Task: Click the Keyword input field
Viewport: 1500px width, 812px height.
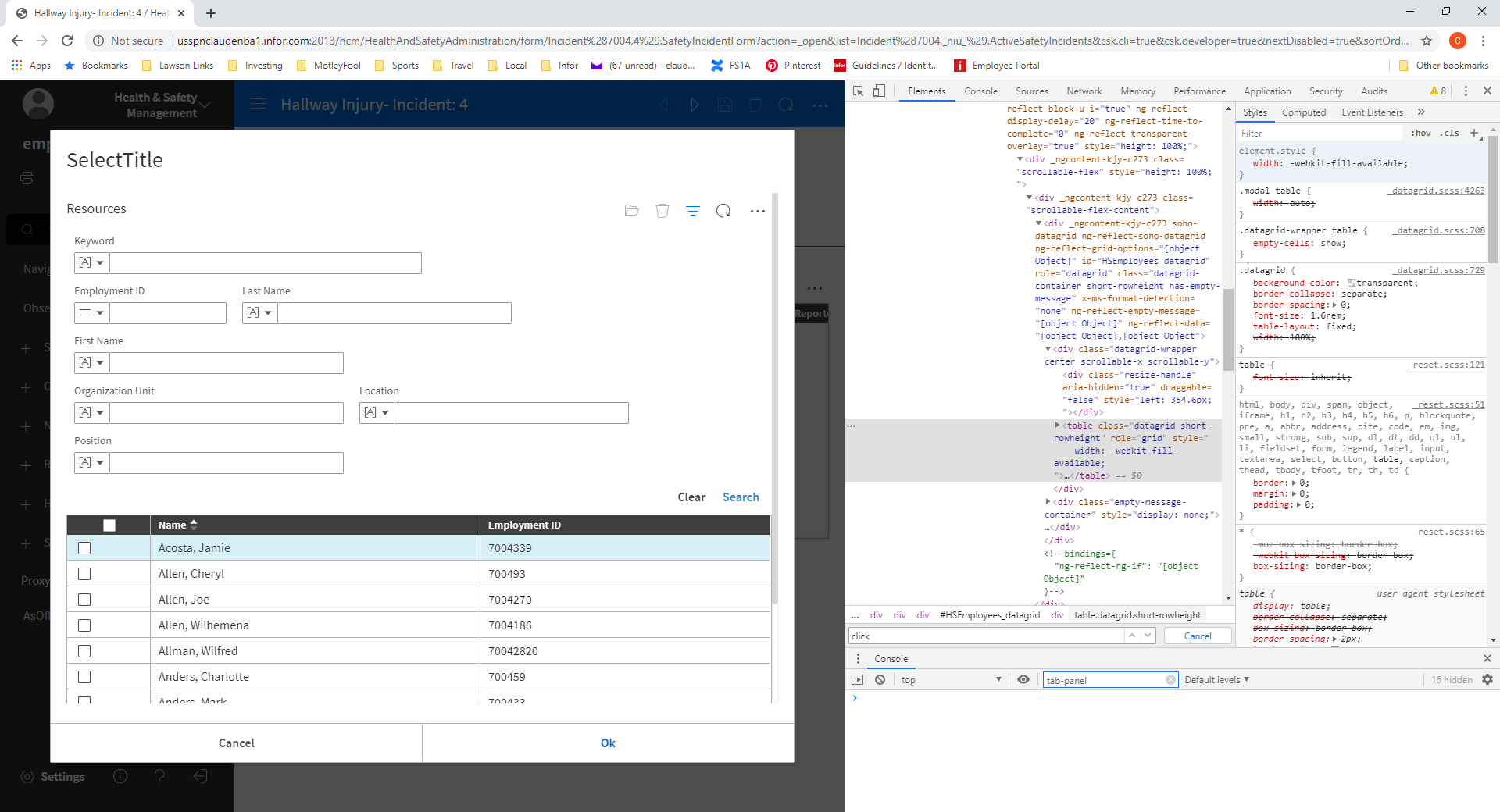Action: tap(266, 263)
